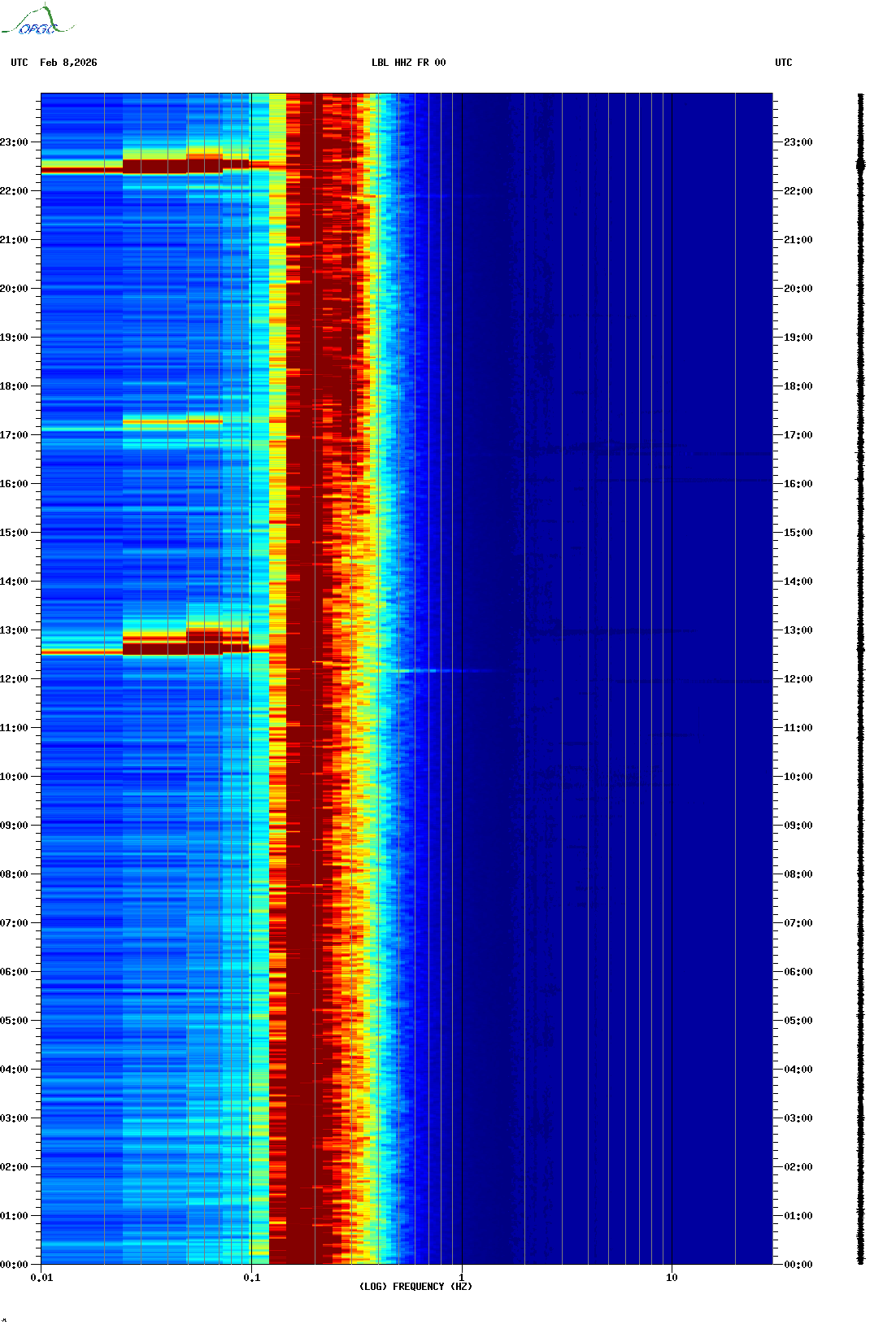Viewport: 896px width, 1329px height.
Task: Click the 10 Hz frequency tick label
Action: (x=672, y=1278)
